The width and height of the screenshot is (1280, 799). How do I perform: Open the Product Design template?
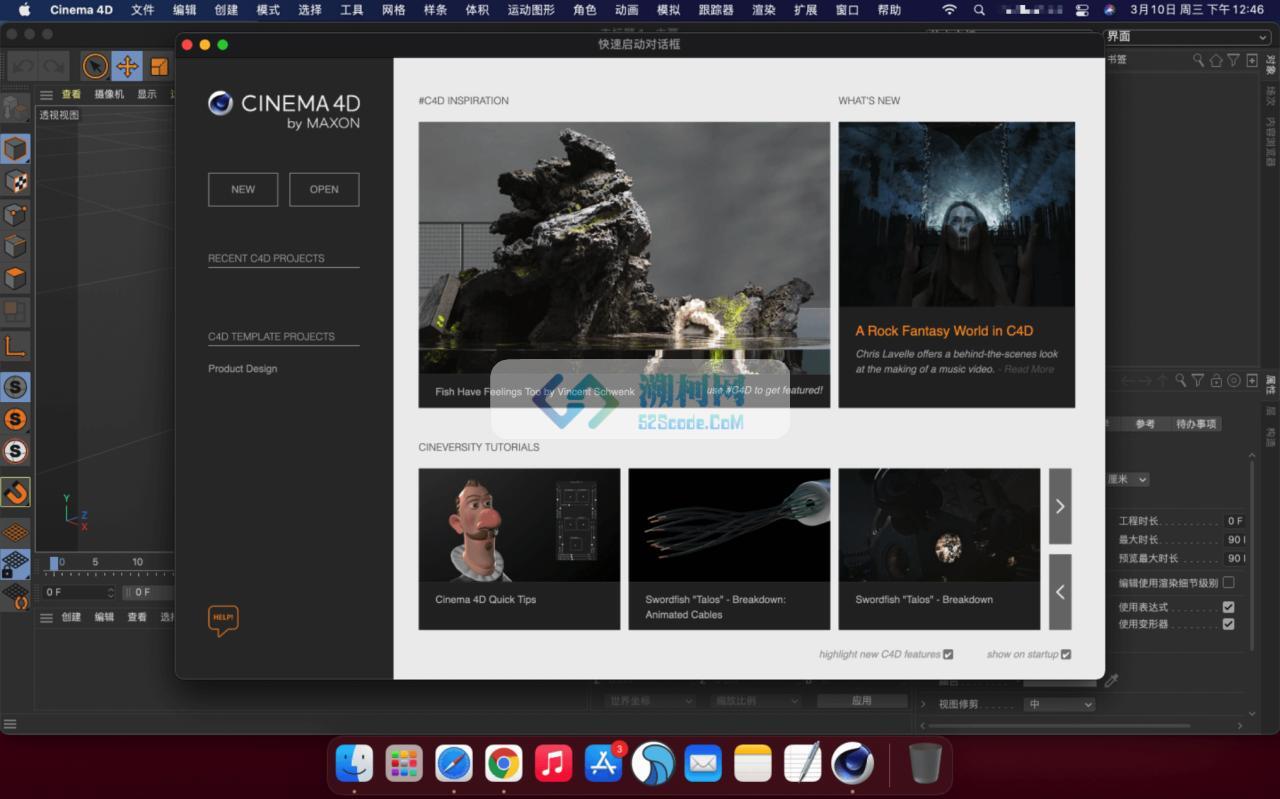(x=243, y=369)
